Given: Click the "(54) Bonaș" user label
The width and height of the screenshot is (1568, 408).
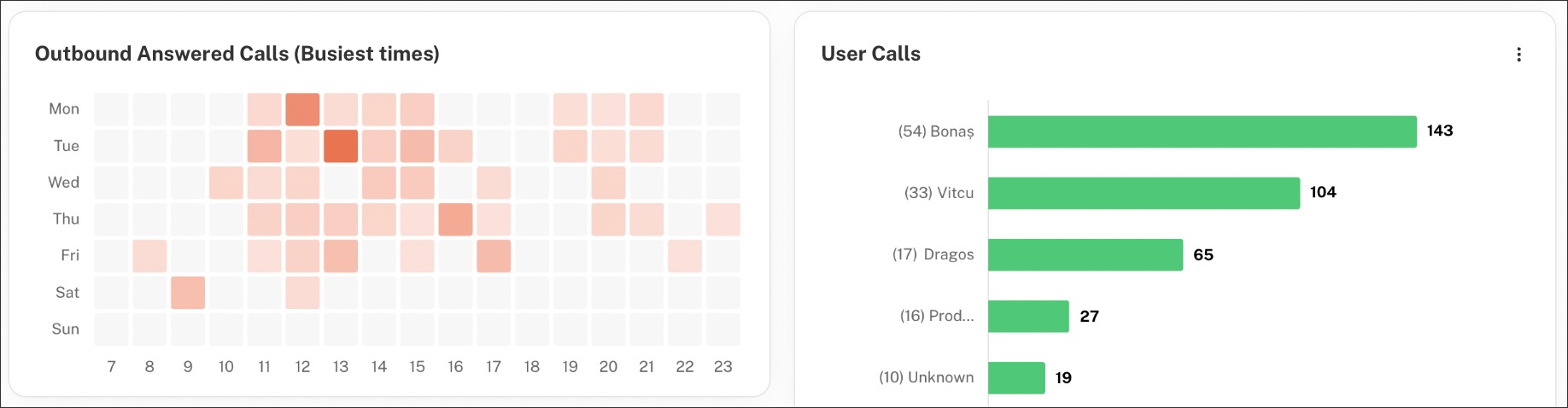Looking at the screenshot, I should [935, 131].
